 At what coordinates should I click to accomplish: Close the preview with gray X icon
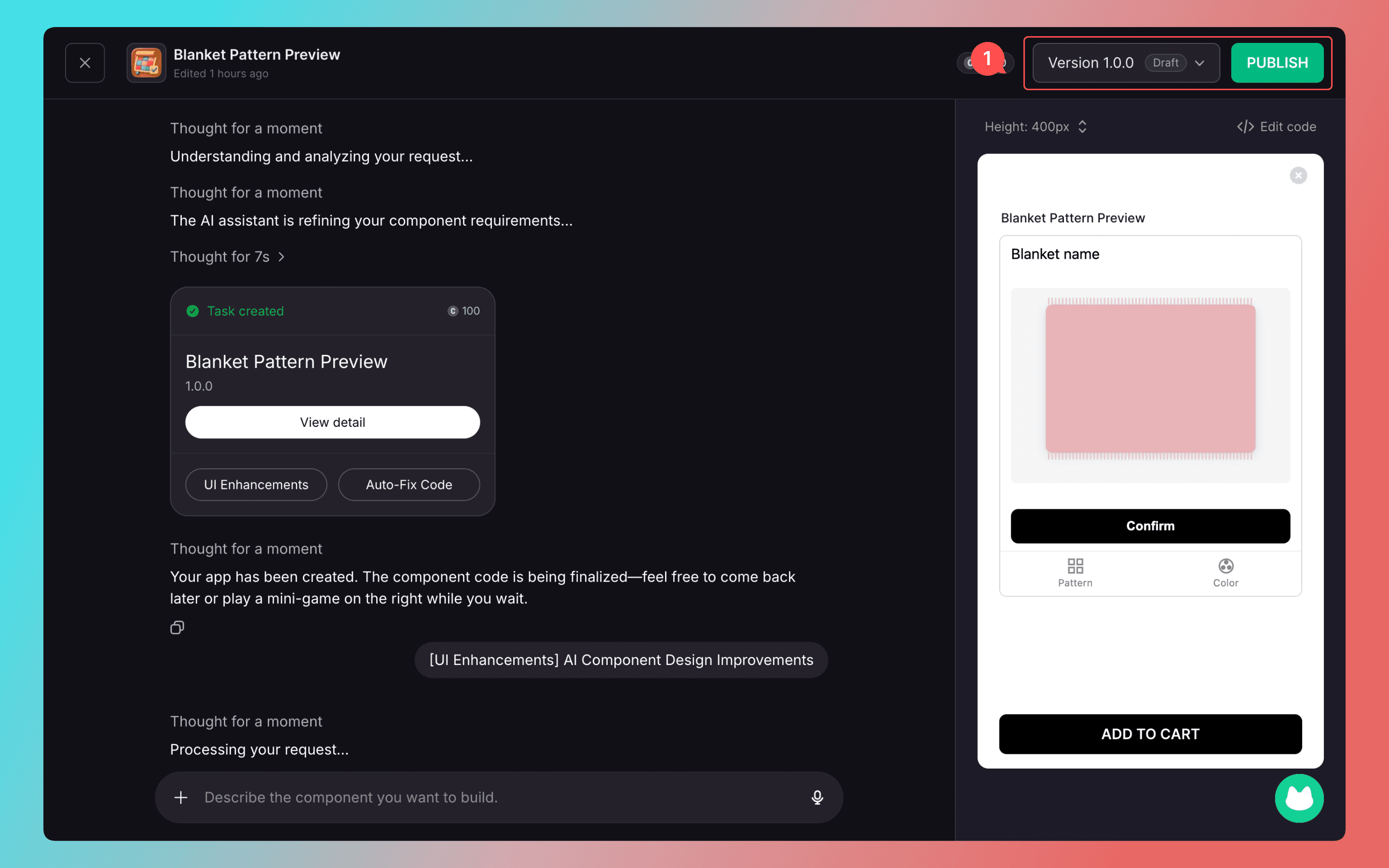(x=1298, y=175)
